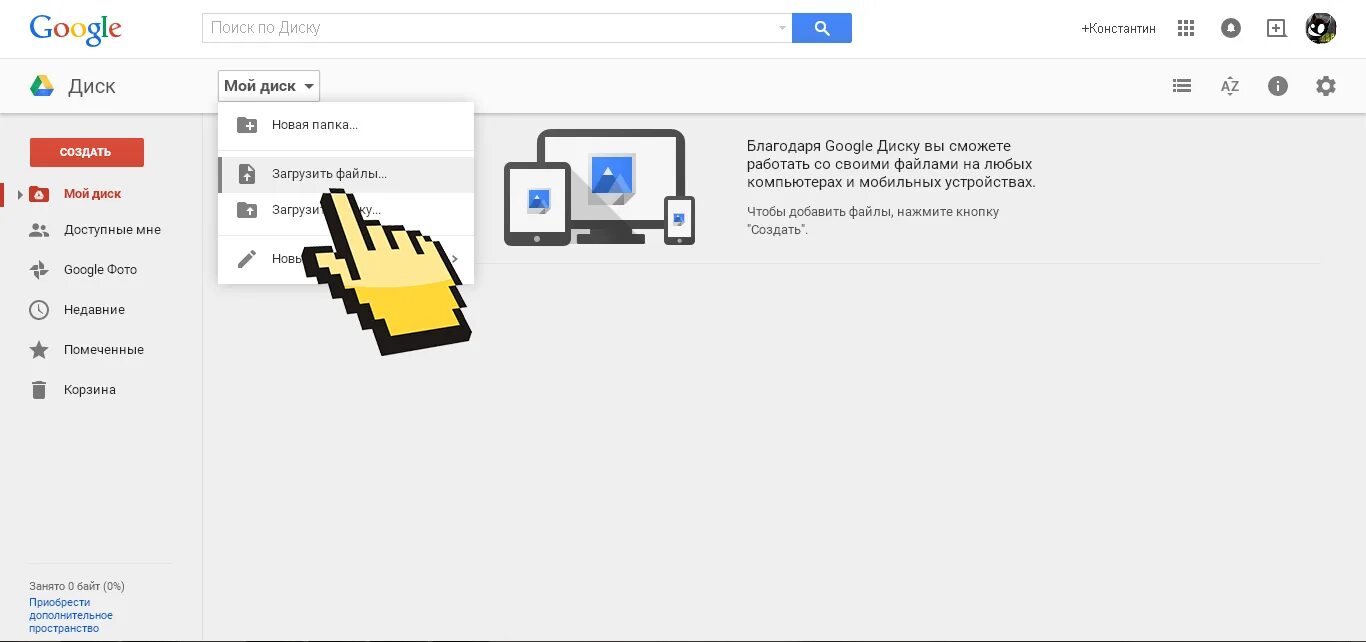Click the devices illustration image
The height and width of the screenshot is (642, 1366).
(599, 187)
